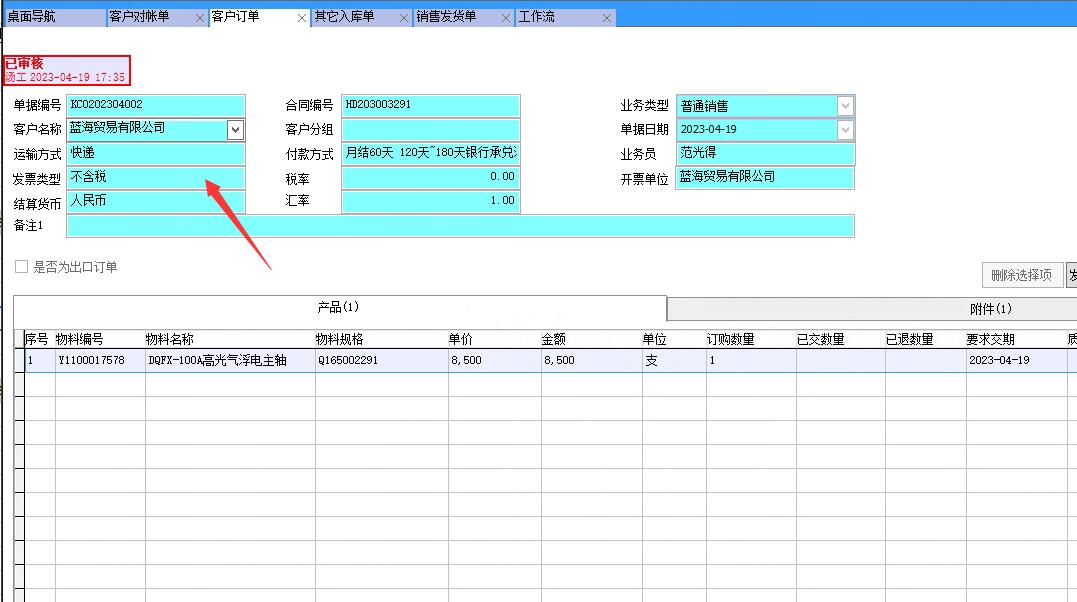
Task: Close the 客户对帐单 tab
Action: (199, 16)
